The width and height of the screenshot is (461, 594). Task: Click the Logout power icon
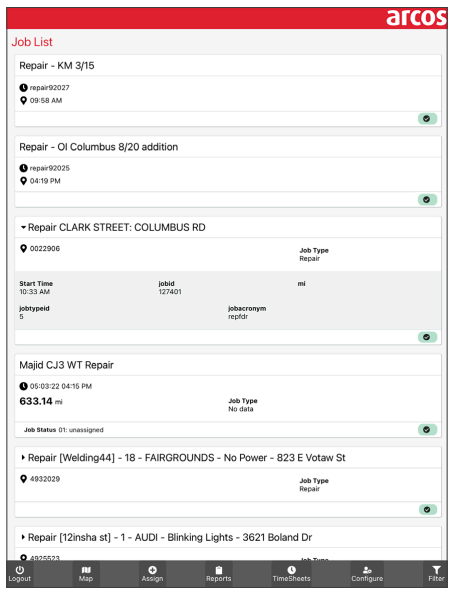[x=20, y=570]
